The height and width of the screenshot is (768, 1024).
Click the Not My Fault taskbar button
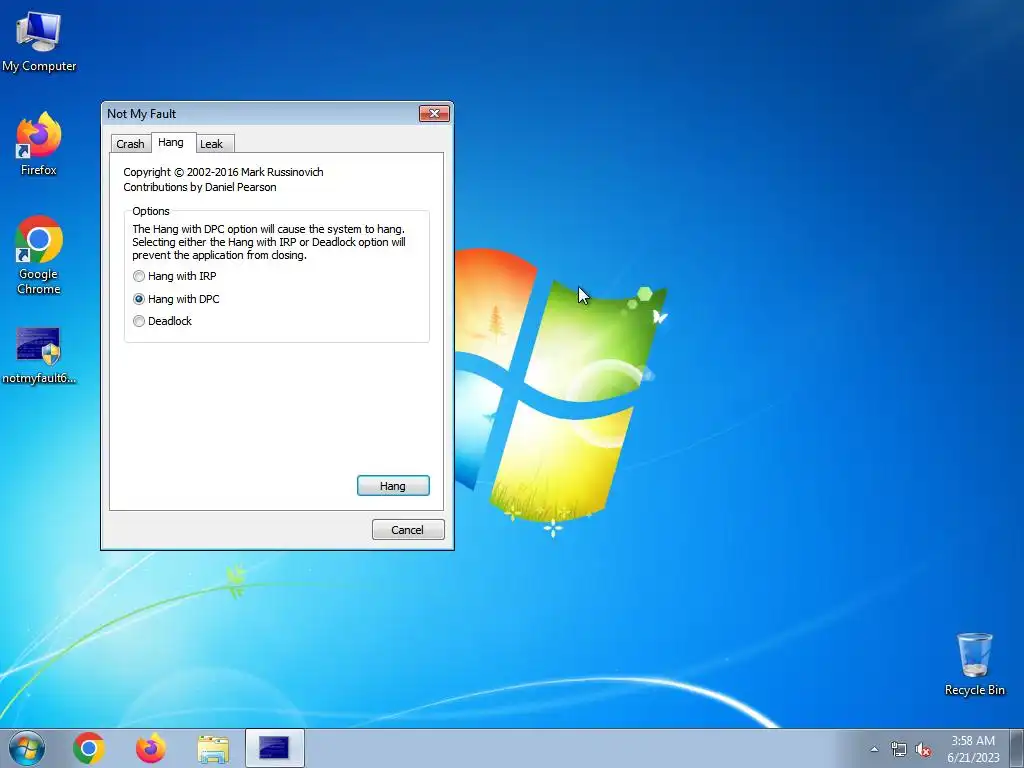tap(275, 748)
